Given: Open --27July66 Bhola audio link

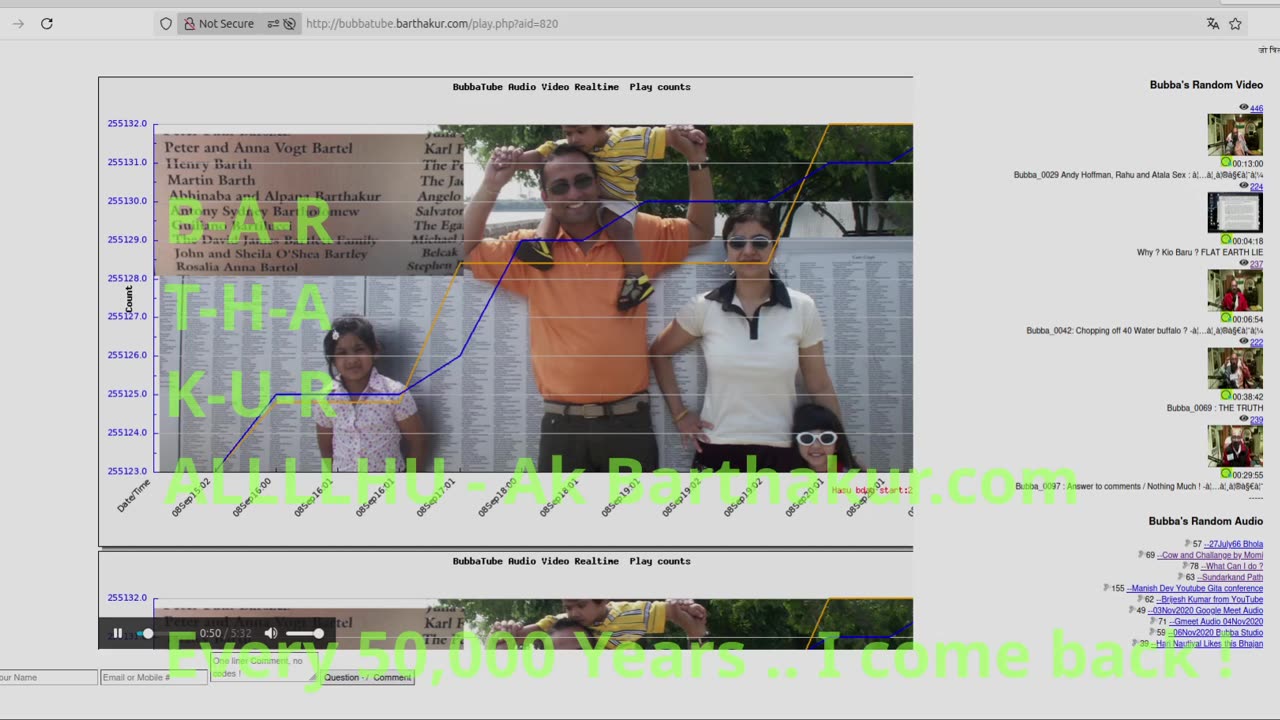Looking at the screenshot, I should (1233, 544).
